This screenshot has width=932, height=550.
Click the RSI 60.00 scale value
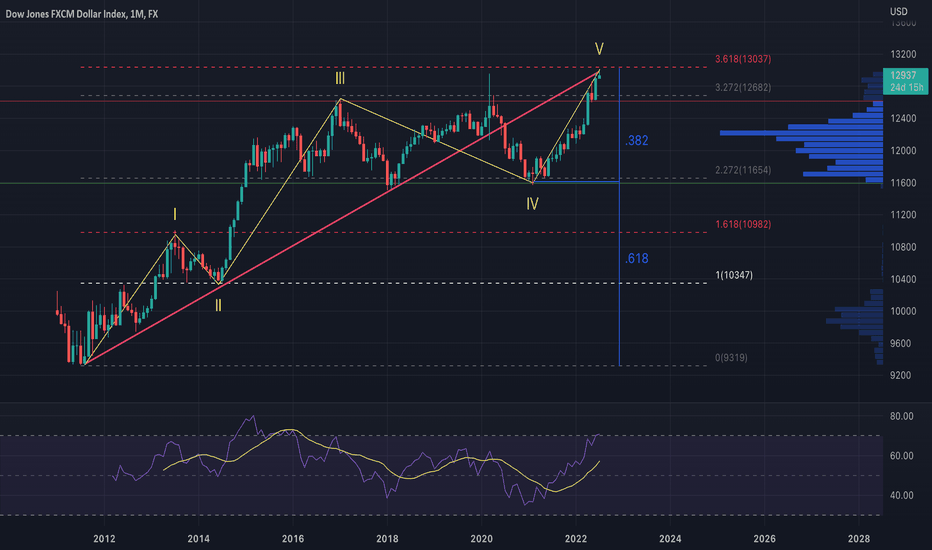[902, 455]
